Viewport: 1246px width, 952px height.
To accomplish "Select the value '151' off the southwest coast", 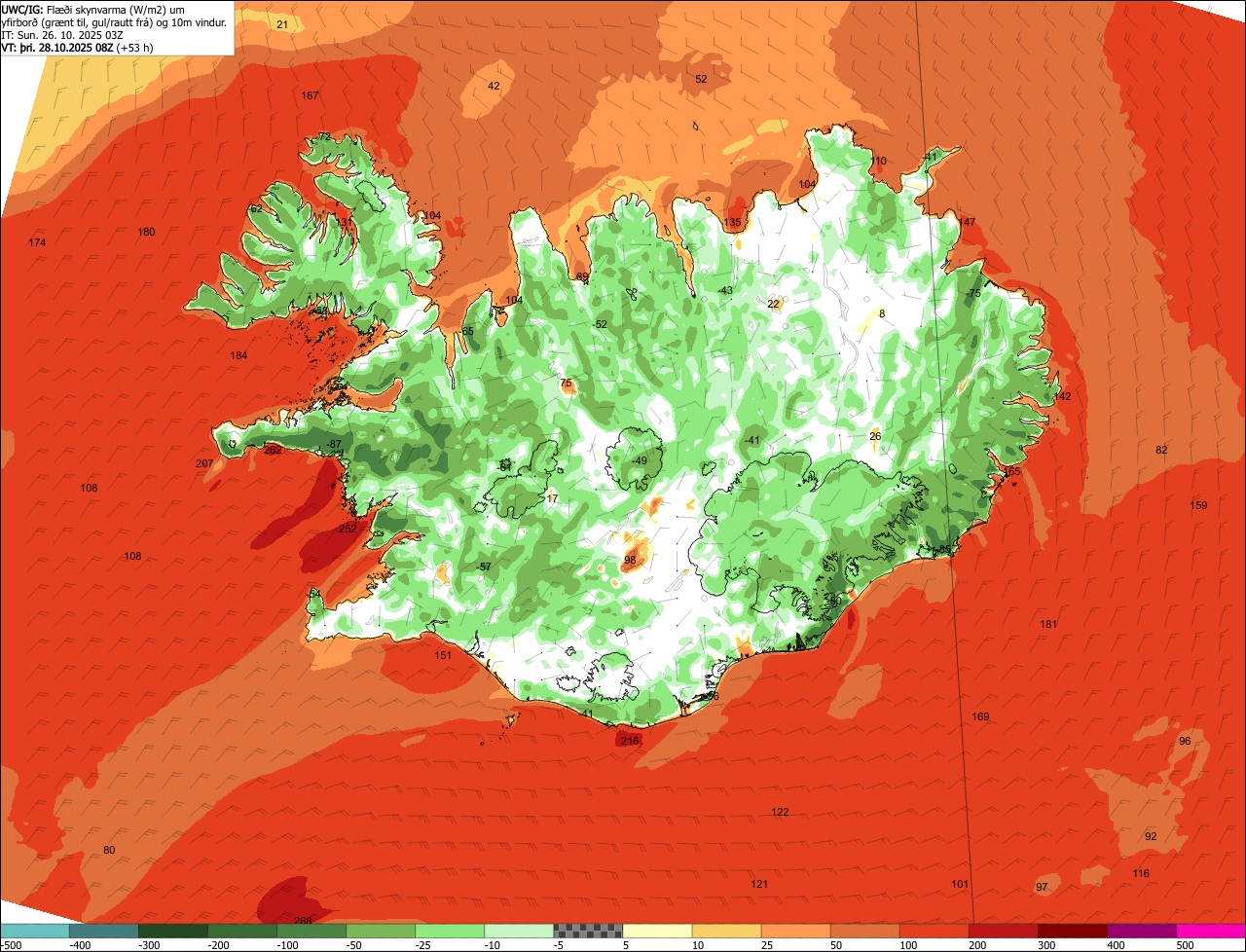I will [443, 655].
